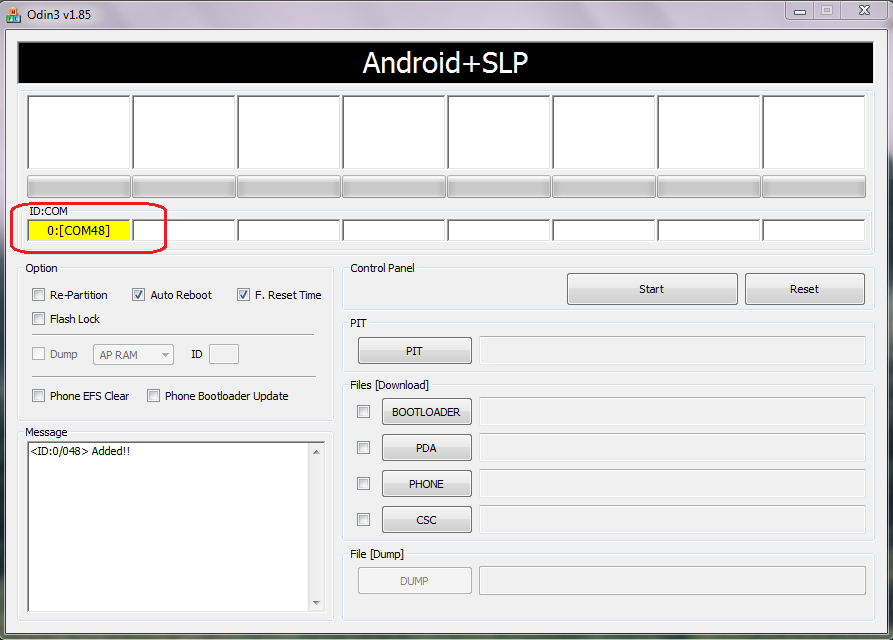Click Message box scrollbar down arrow
Screen dimensions: 893x640
tap(317, 602)
